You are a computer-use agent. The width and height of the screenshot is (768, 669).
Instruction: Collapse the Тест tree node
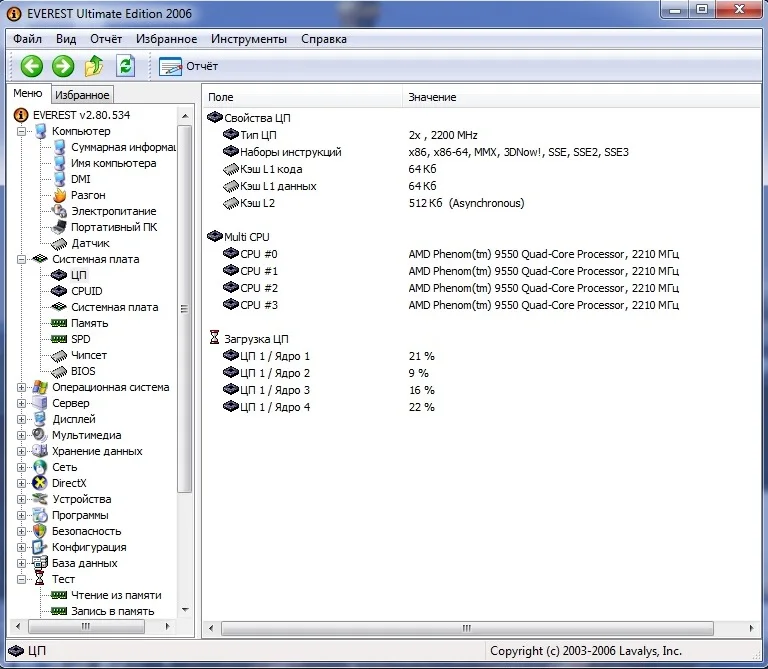[x=21, y=579]
